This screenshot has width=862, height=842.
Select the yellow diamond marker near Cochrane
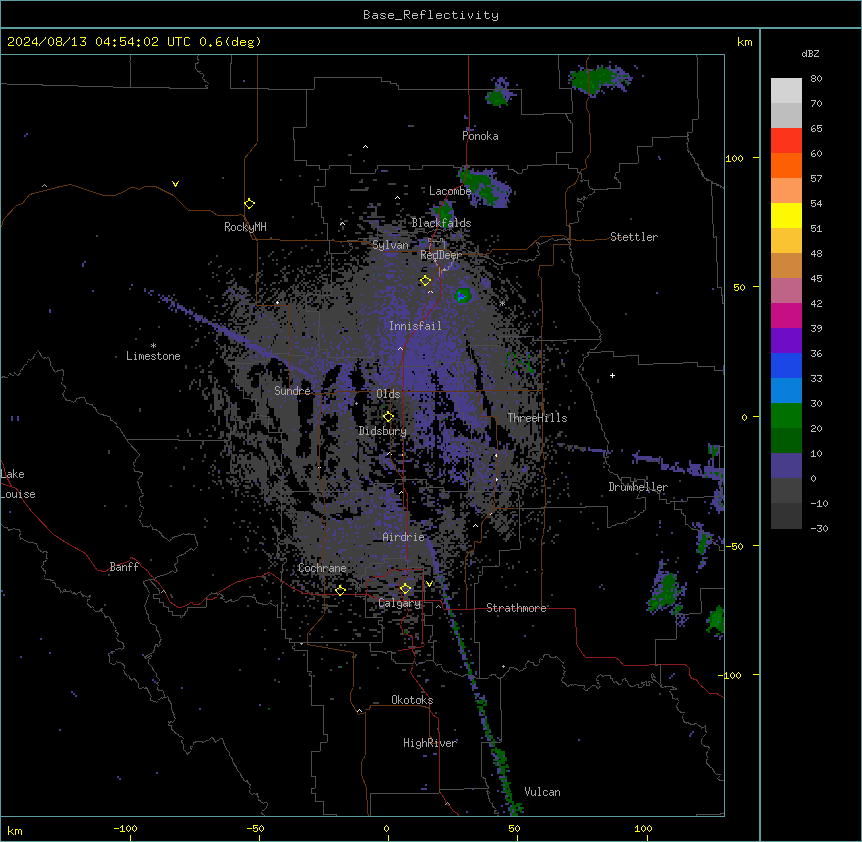coord(340,590)
